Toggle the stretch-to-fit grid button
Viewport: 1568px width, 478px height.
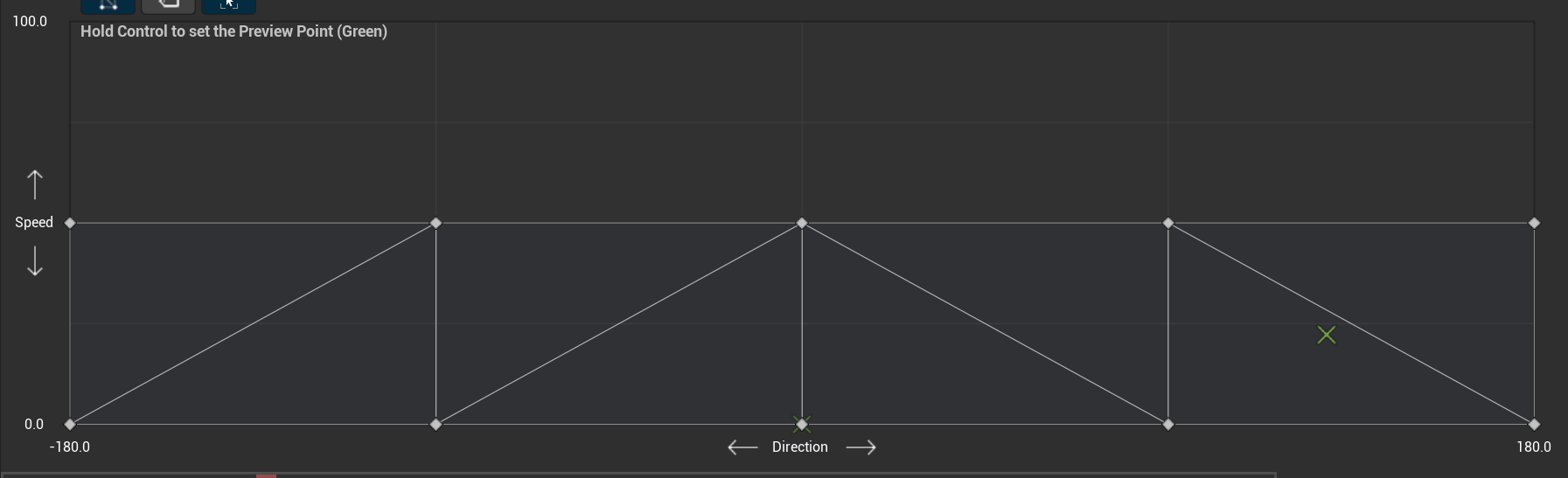[x=228, y=4]
